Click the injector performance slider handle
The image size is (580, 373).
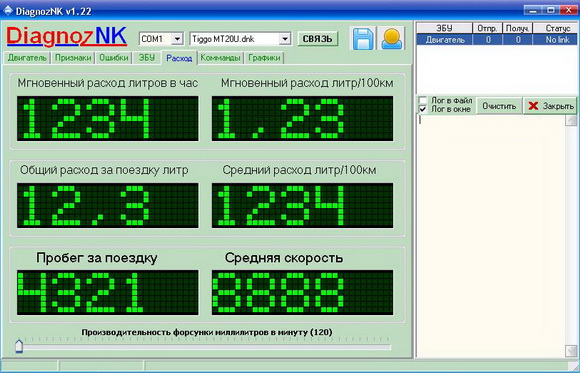tap(19, 346)
